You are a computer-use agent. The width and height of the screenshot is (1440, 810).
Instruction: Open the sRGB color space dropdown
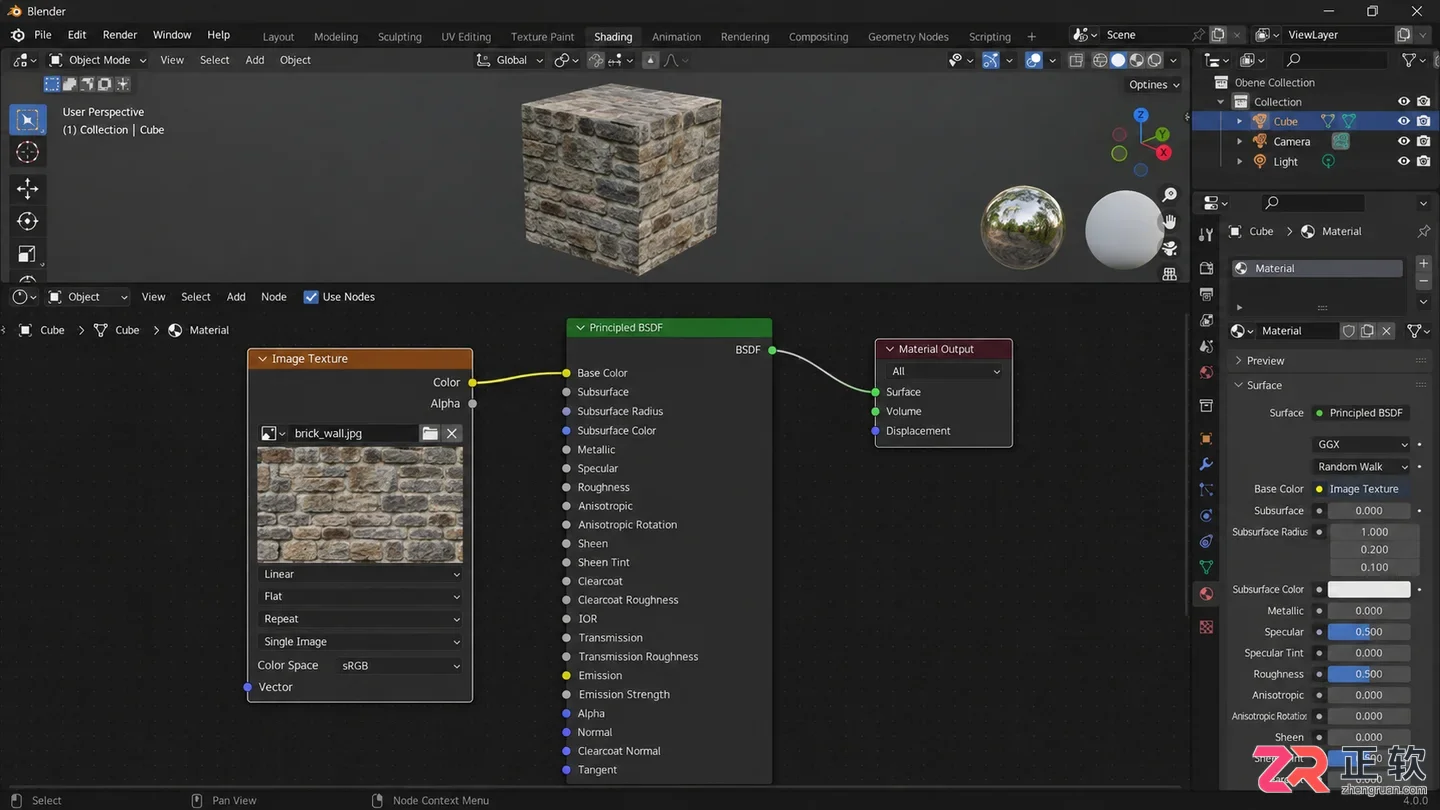[400, 665]
